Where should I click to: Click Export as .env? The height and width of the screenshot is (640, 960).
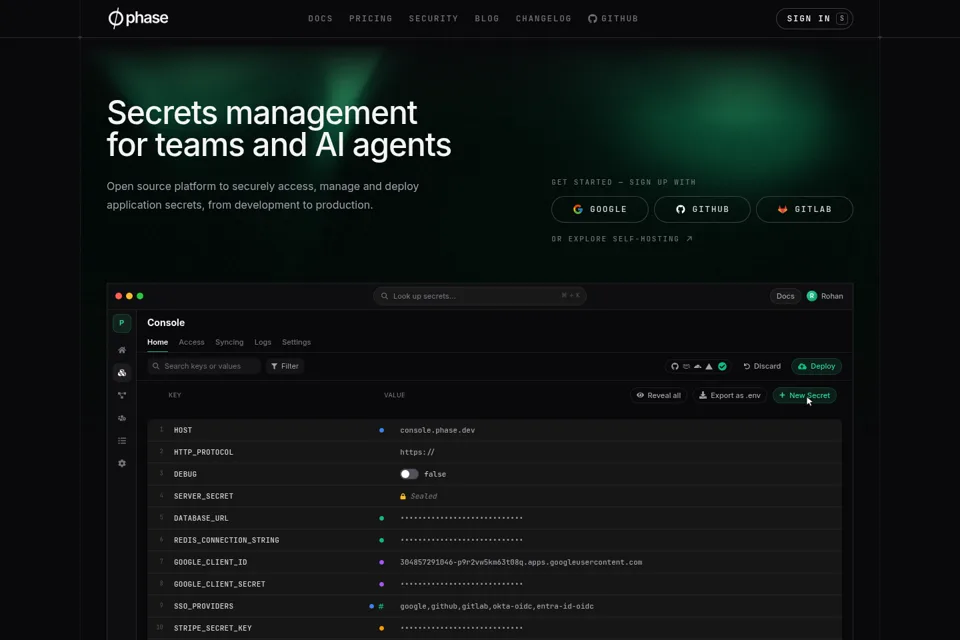pyautogui.click(x=730, y=396)
